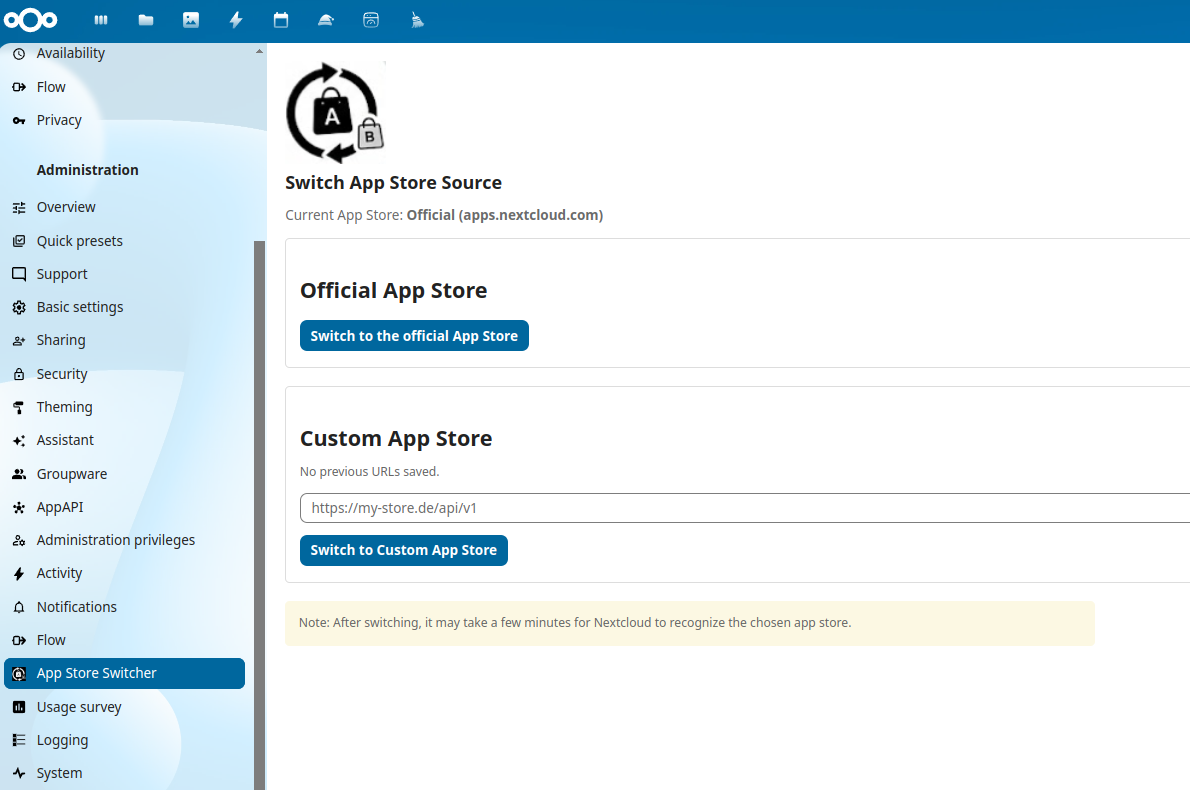
Task: Click the chat icon beside Support
Action: 19,274
